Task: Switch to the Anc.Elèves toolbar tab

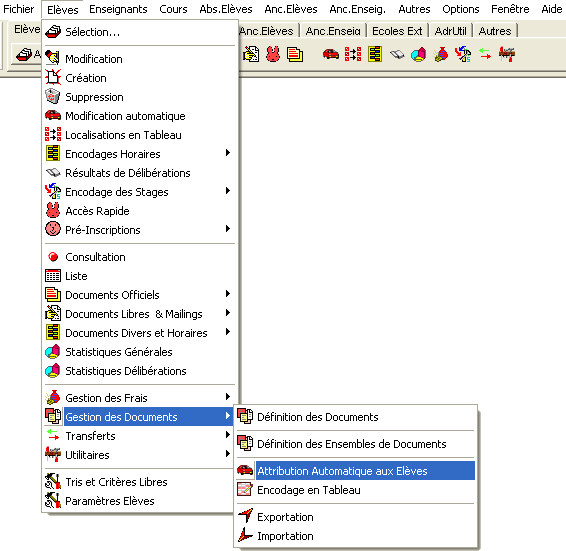Action: 266,31
